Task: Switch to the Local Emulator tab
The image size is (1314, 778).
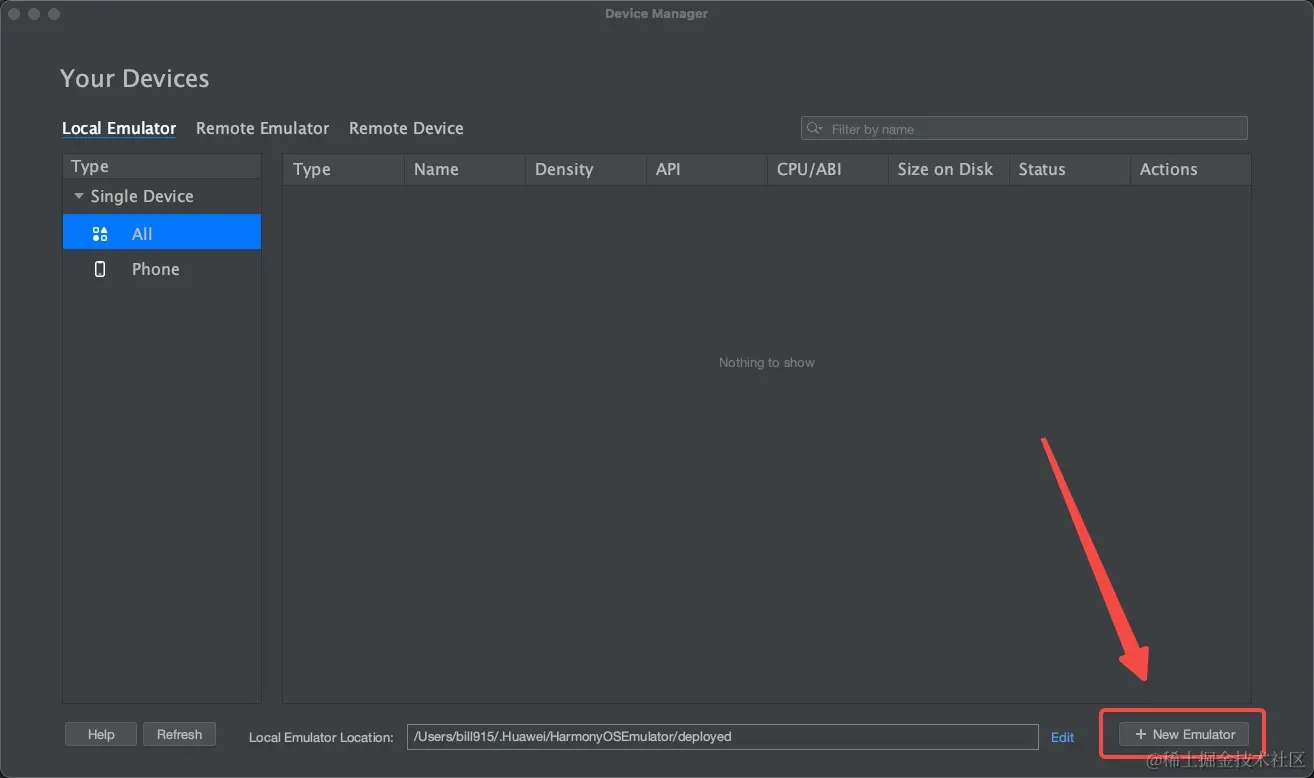Action: [x=119, y=128]
